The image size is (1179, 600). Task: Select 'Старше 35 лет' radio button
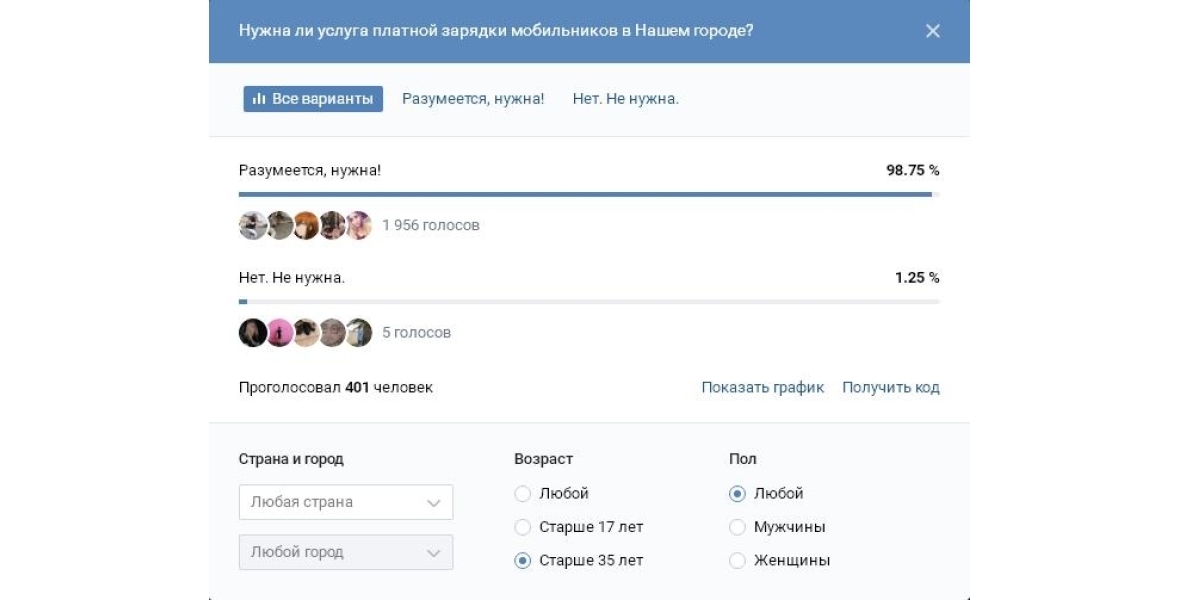click(x=523, y=560)
